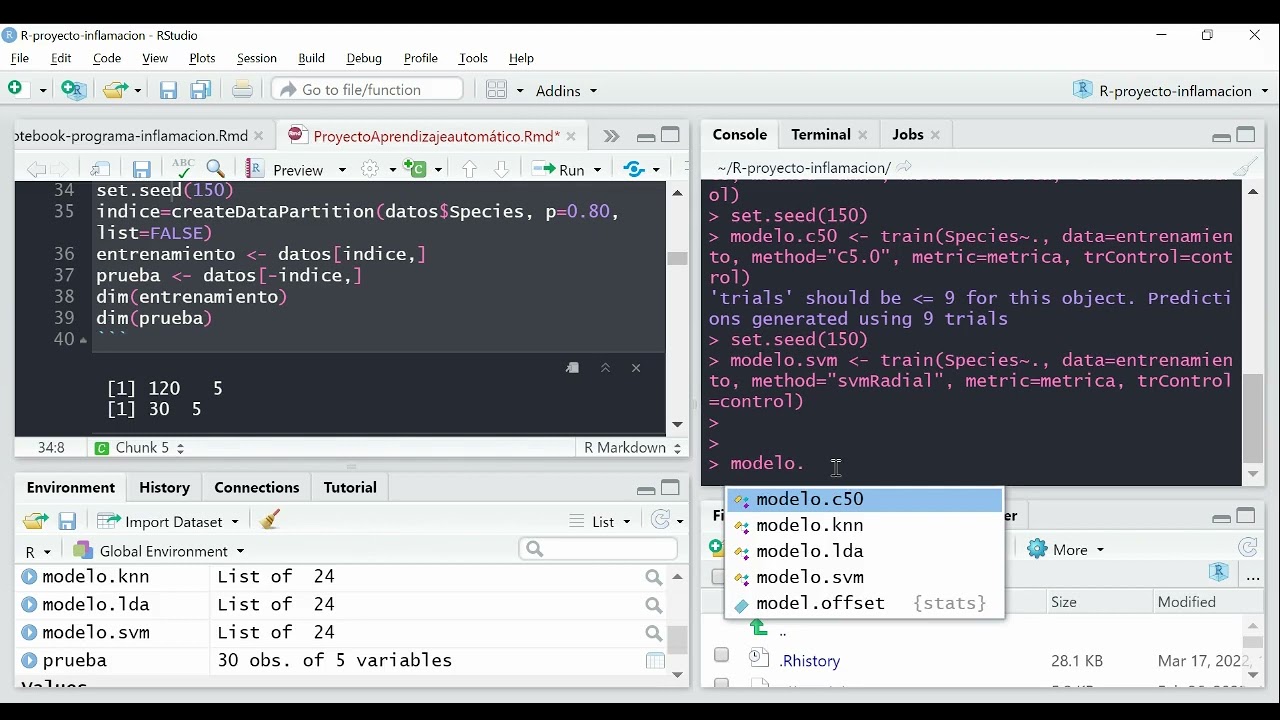Open Chunk 5 navigation dropdown
Image resolution: width=1280 pixels, height=720 pixels.
139,448
